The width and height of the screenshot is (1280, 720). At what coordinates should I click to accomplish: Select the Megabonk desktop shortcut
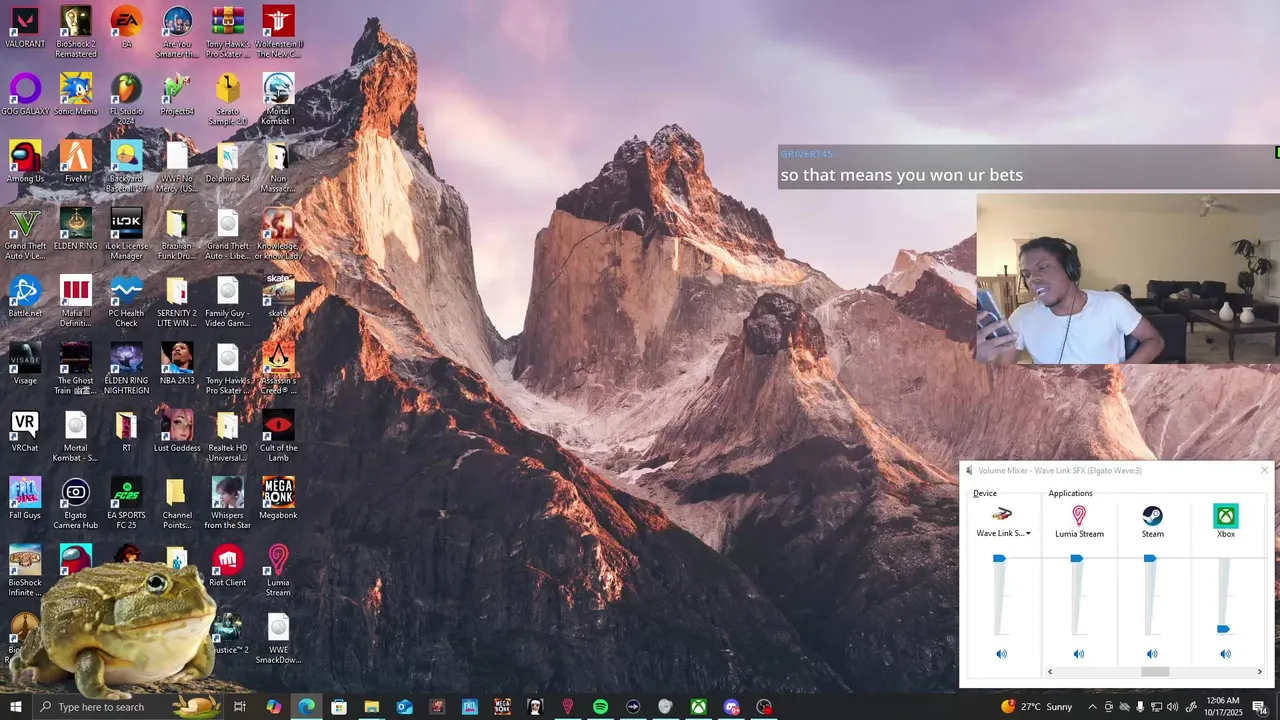278,498
